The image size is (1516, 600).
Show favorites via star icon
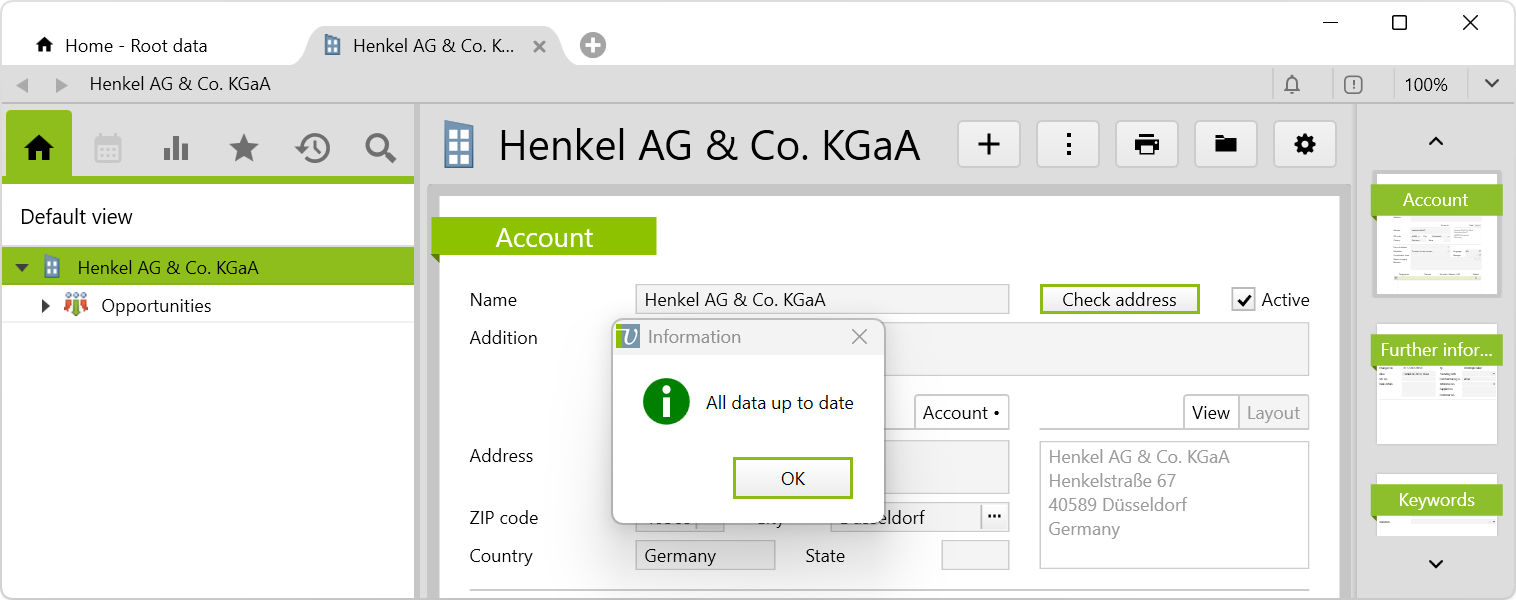click(244, 148)
